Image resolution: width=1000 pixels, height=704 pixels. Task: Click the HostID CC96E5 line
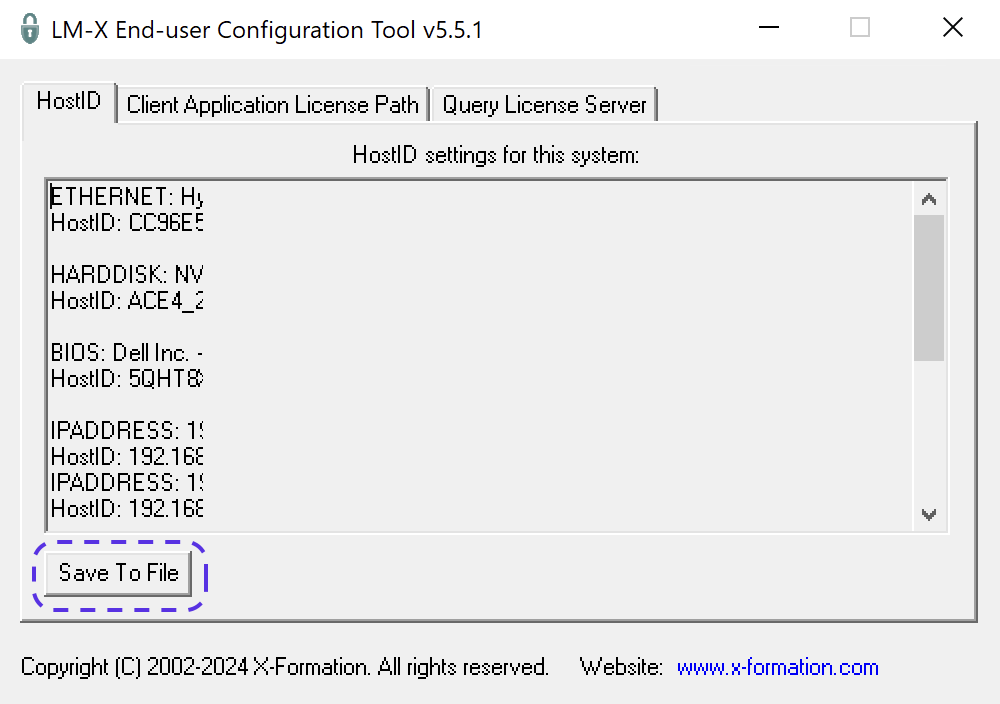[x=126, y=222]
